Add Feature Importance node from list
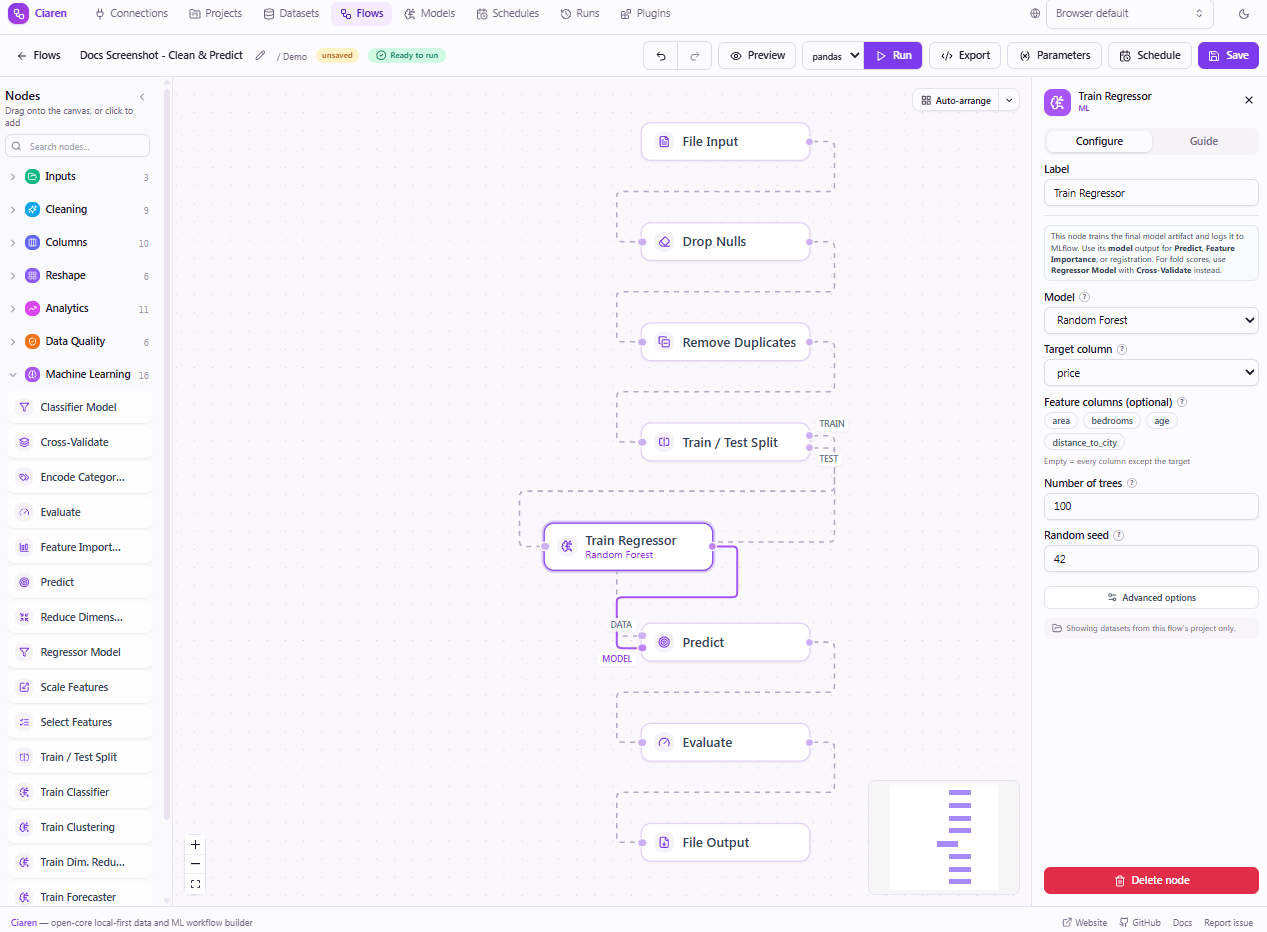Image resolution: width=1267 pixels, height=932 pixels. pyautogui.click(x=80, y=547)
